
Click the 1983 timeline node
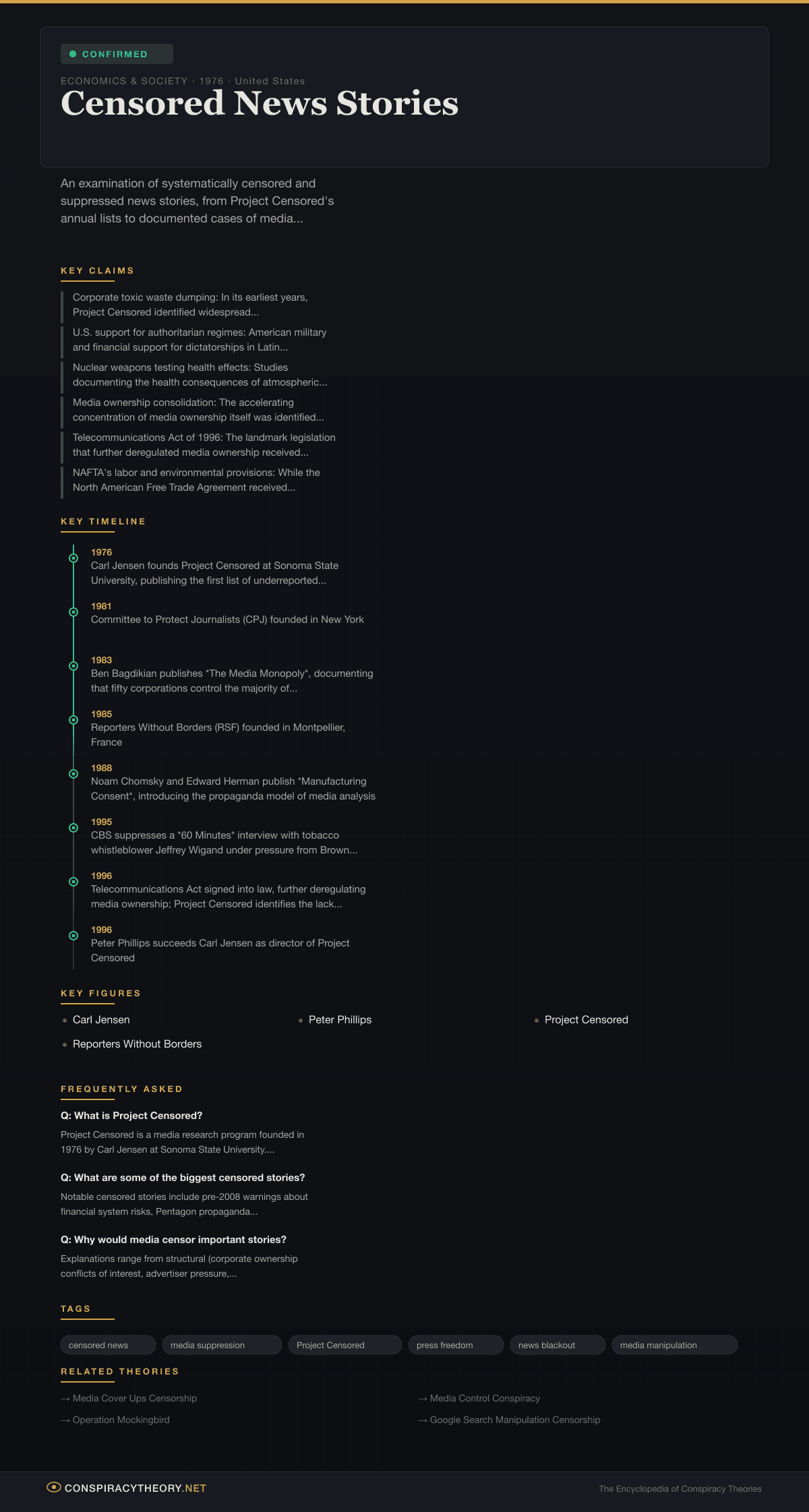pyautogui.click(x=73, y=666)
